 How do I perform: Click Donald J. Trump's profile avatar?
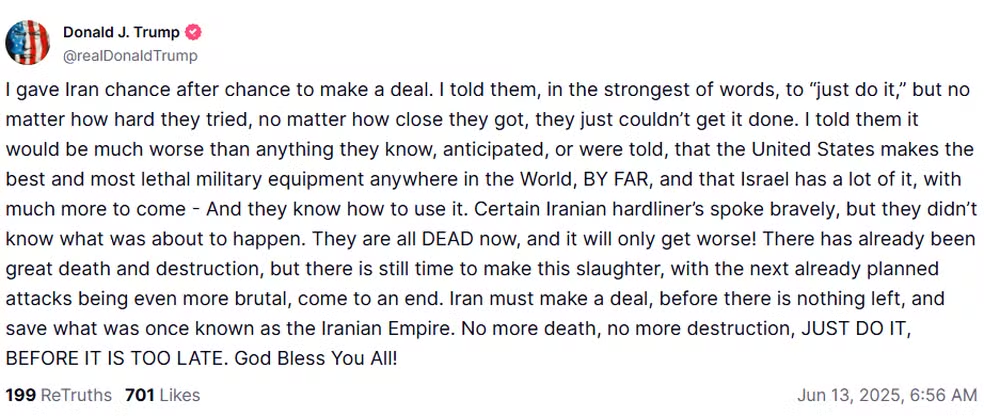(28, 42)
